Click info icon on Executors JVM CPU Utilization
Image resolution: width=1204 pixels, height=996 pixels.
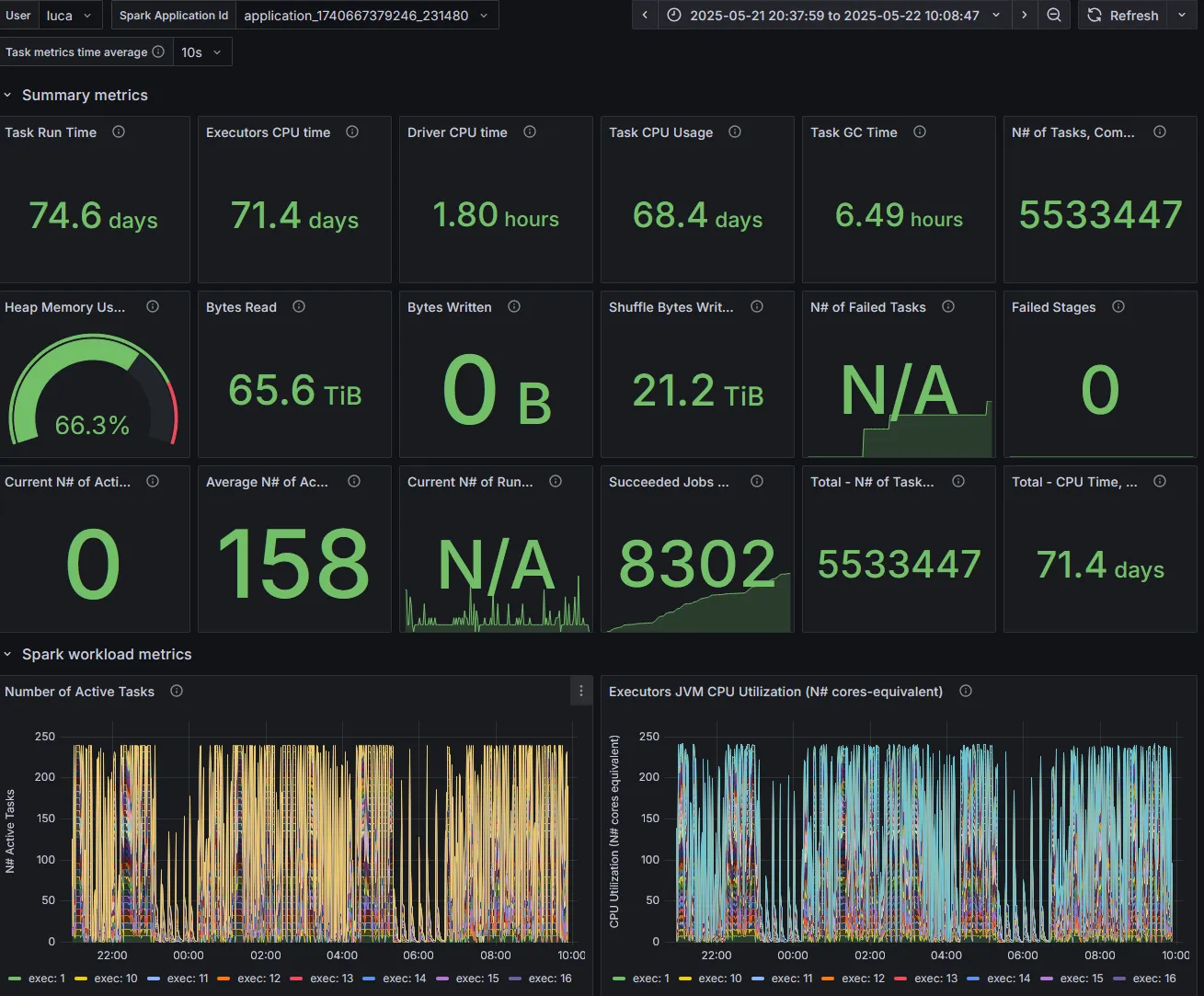click(x=966, y=692)
